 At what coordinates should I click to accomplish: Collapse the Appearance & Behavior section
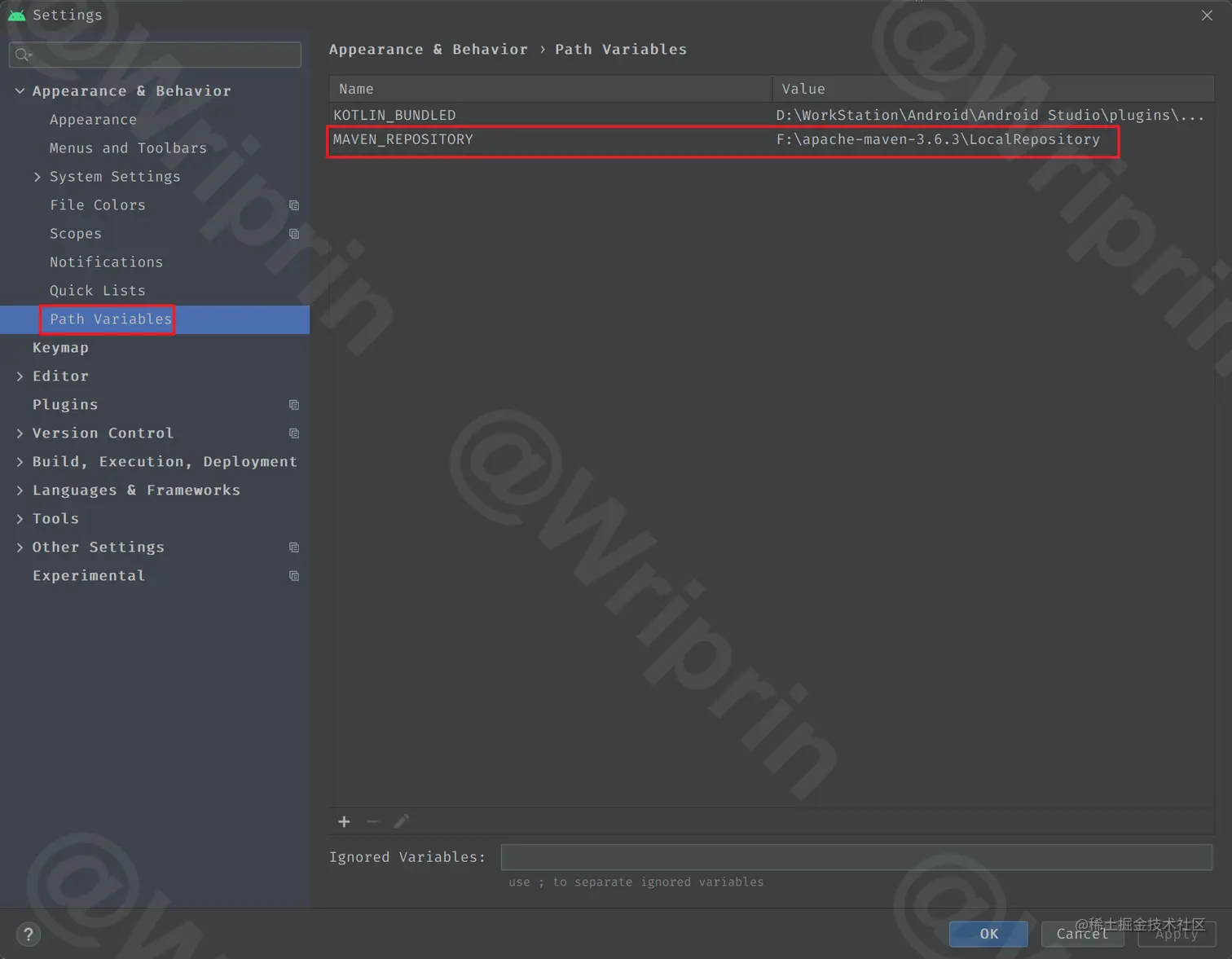pyautogui.click(x=20, y=90)
